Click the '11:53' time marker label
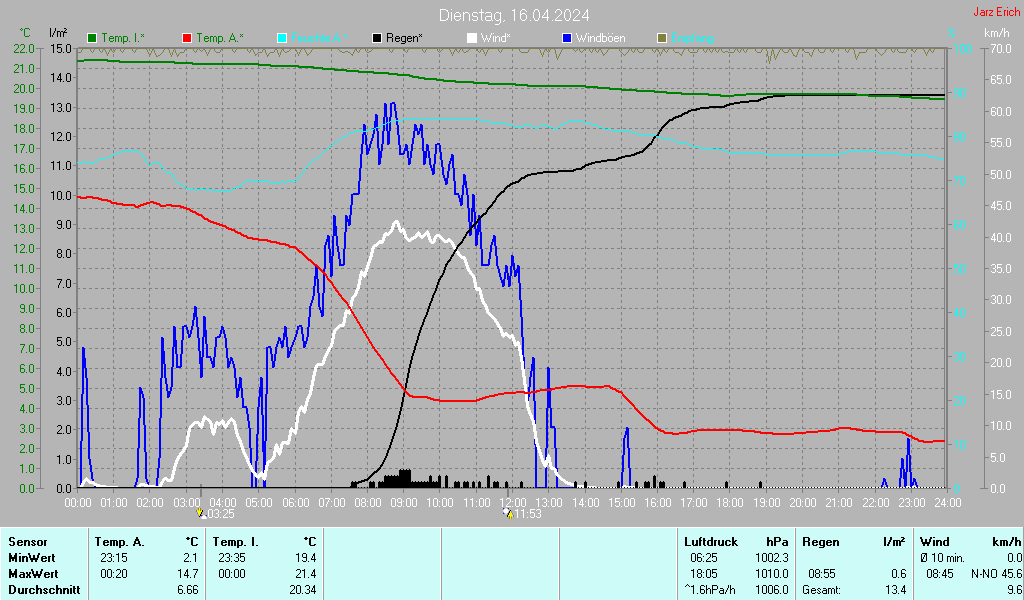This screenshot has width=1024, height=600. (x=528, y=514)
